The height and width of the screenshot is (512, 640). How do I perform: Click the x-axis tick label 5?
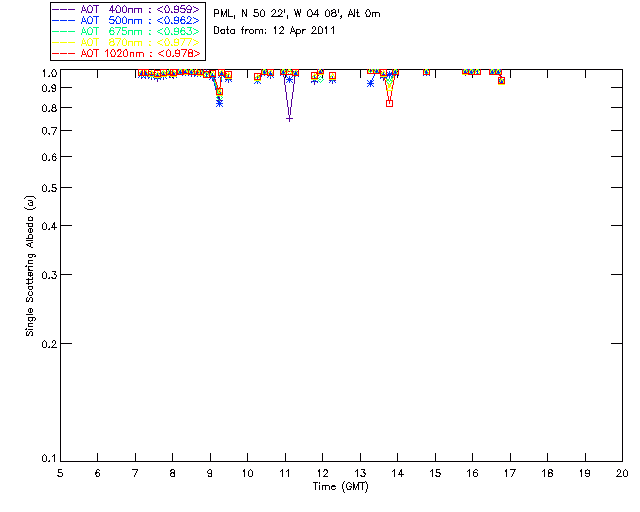point(60,473)
